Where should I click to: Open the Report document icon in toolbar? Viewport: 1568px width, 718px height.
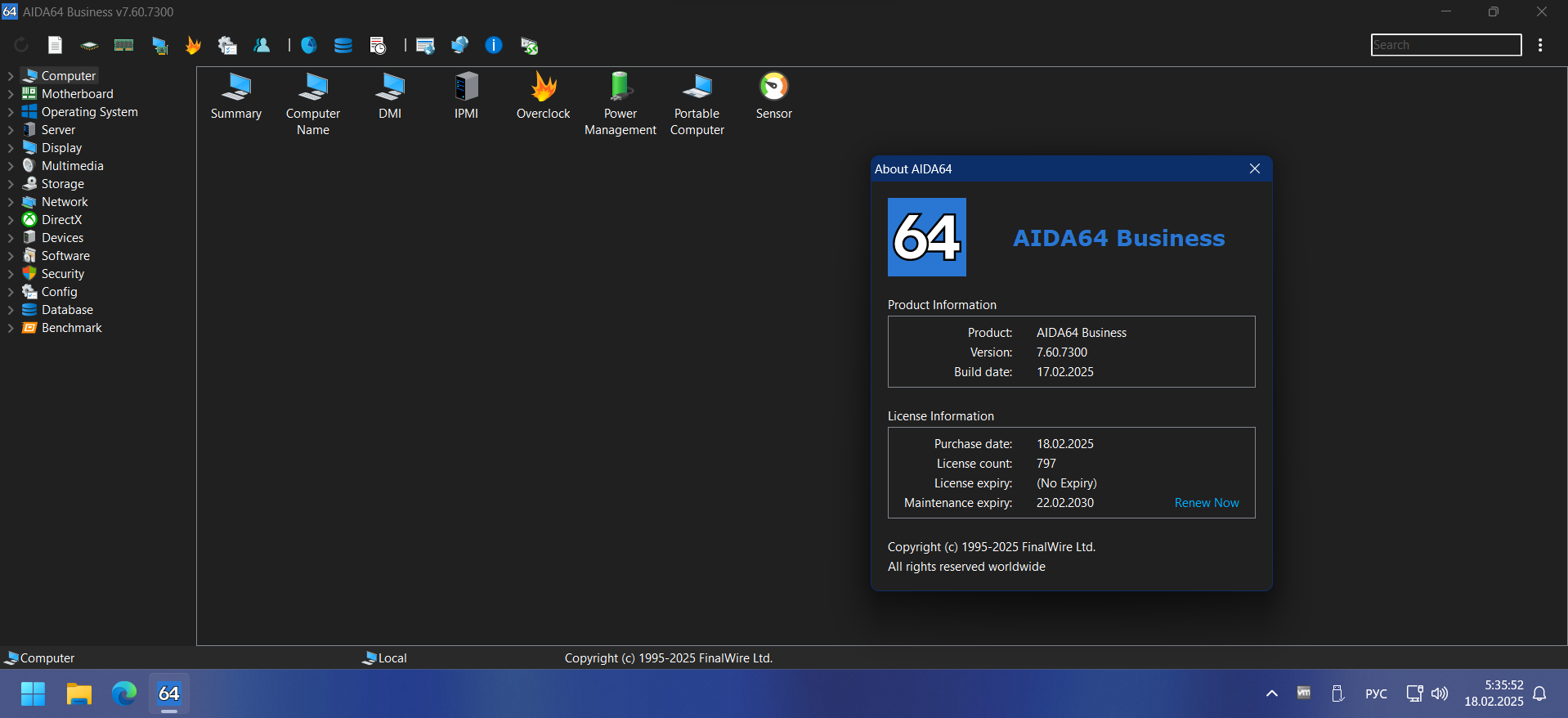(x=55, y=45)
